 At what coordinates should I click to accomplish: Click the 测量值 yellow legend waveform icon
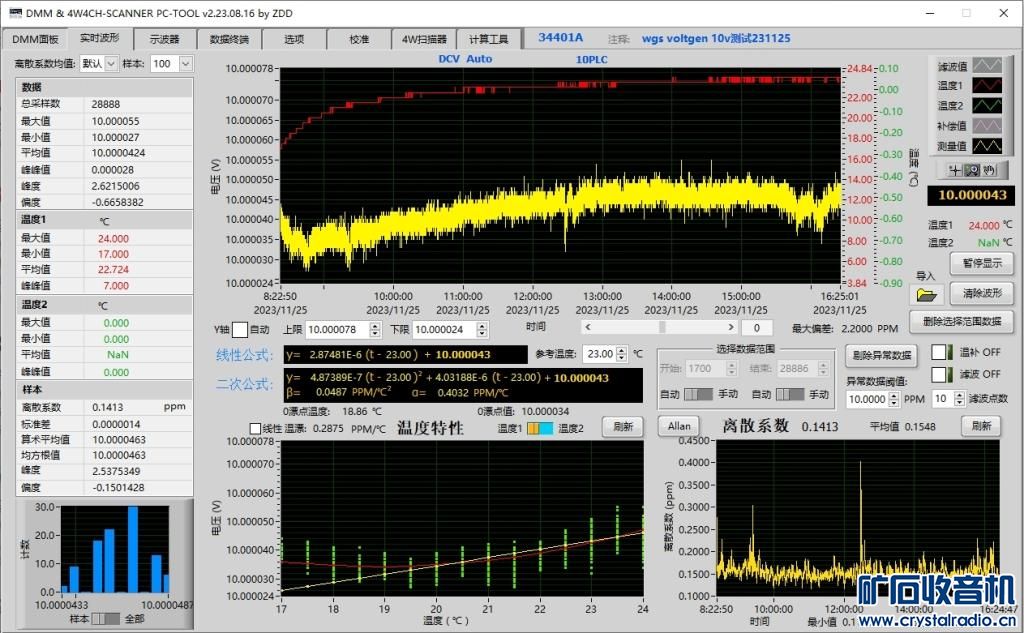click(989, 145)
